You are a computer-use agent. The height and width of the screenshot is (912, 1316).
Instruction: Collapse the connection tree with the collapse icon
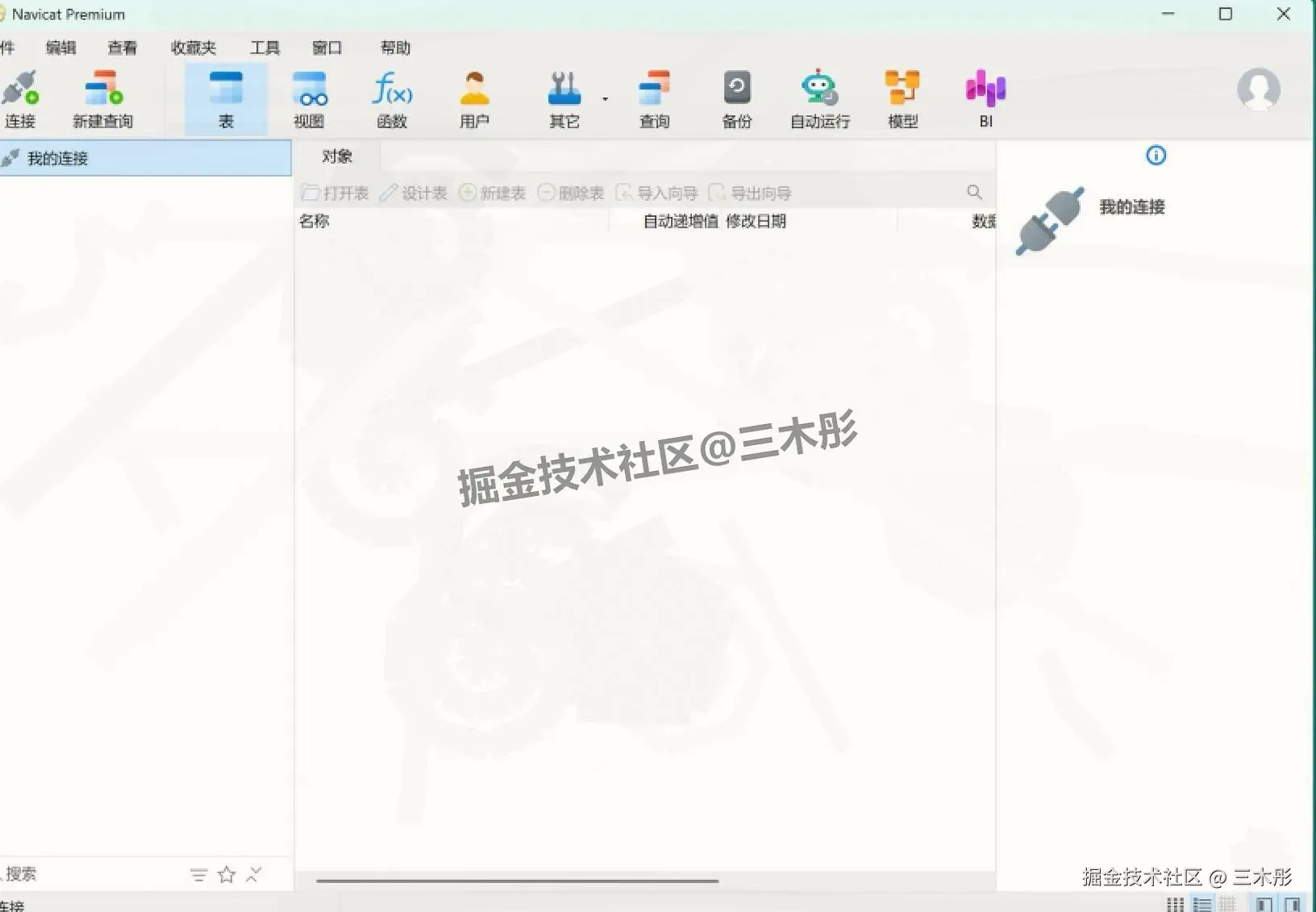point(254,873)
